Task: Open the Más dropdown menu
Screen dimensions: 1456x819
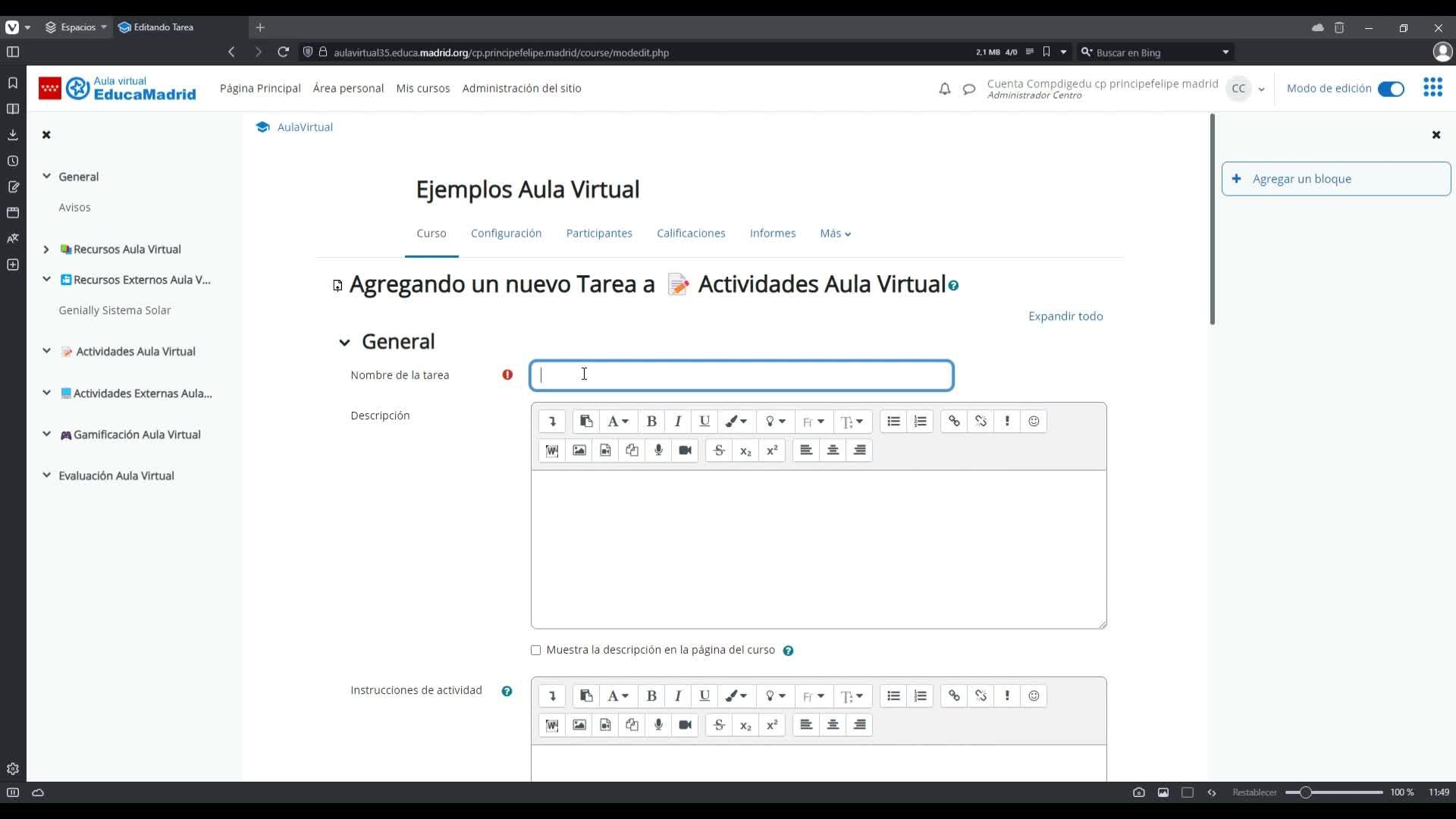Action: click(835, 234)
